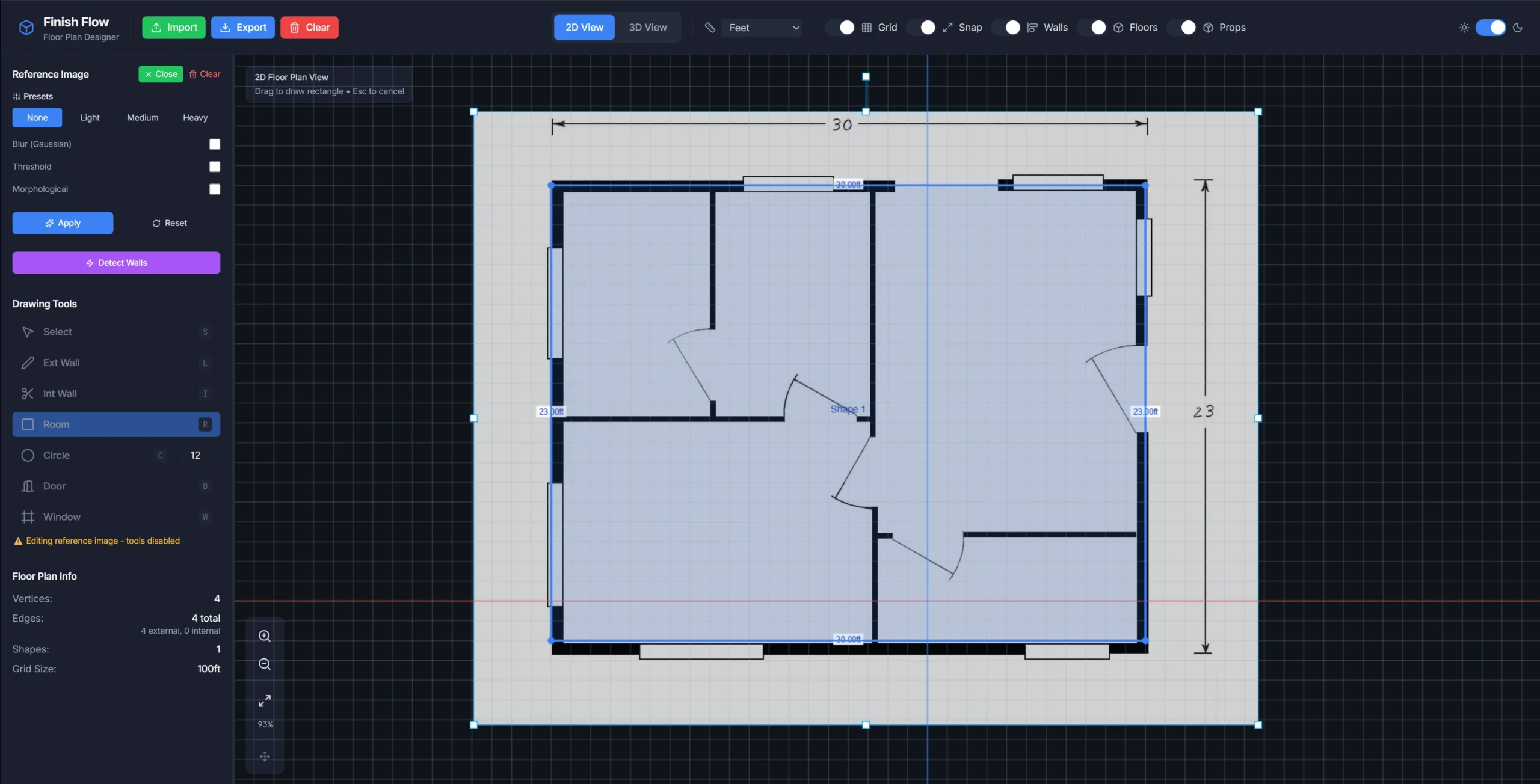The width and height of the screenshot is (1540, 784).
Task: Click the zoom out magnifier icon
Action: 265,664
